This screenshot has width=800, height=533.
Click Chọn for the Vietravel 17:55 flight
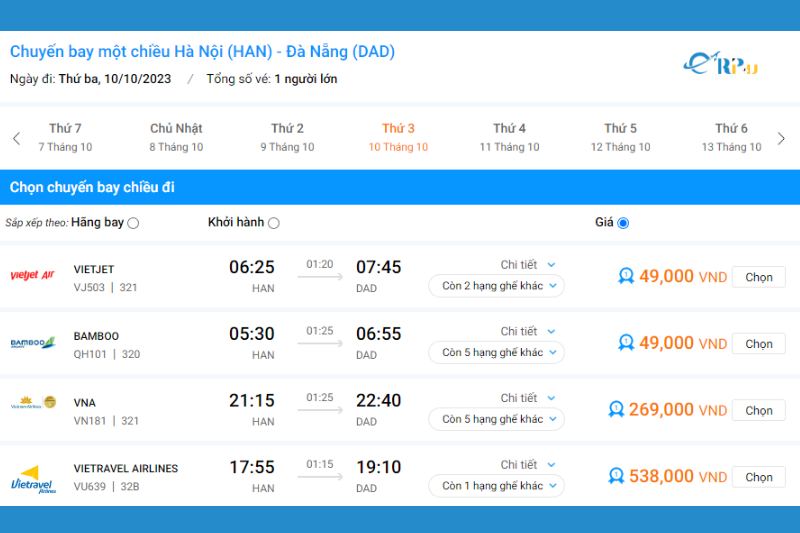point(759,477)
